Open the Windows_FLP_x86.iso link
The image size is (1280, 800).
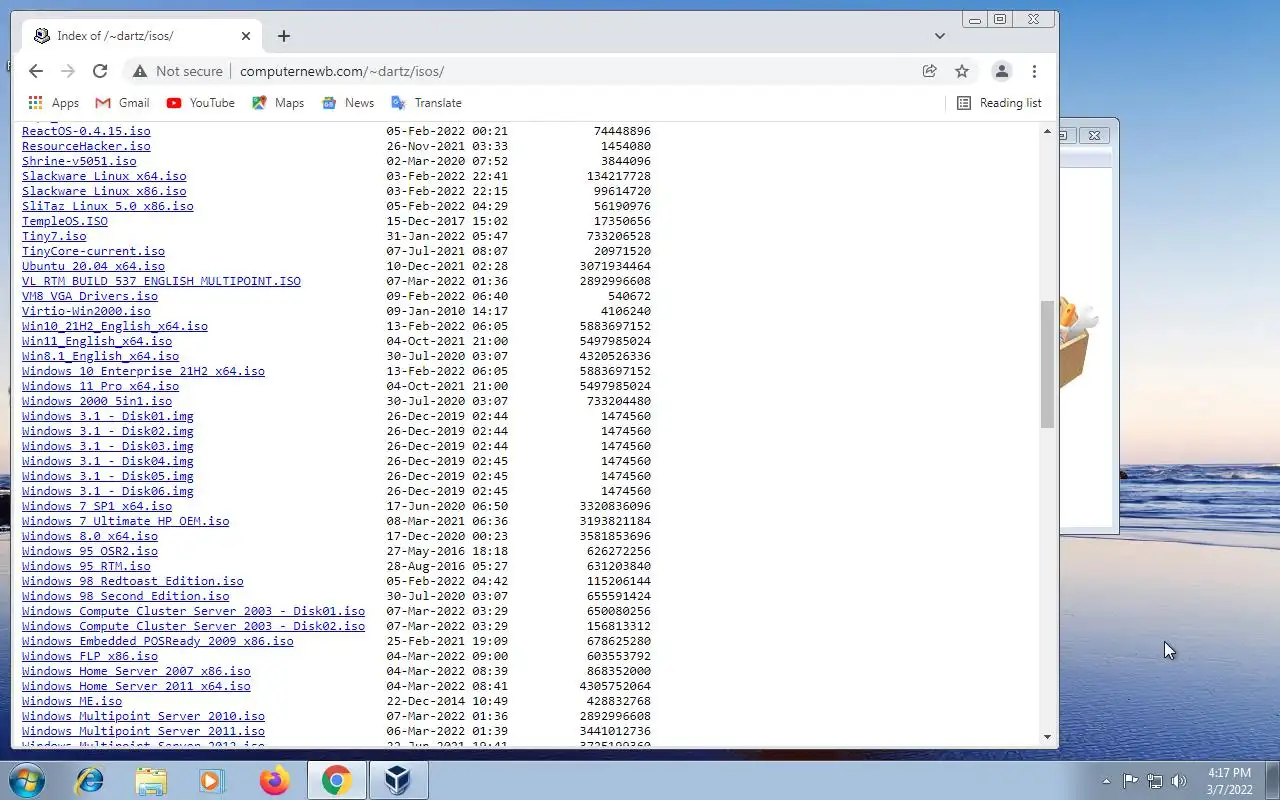tap(90, 656)
